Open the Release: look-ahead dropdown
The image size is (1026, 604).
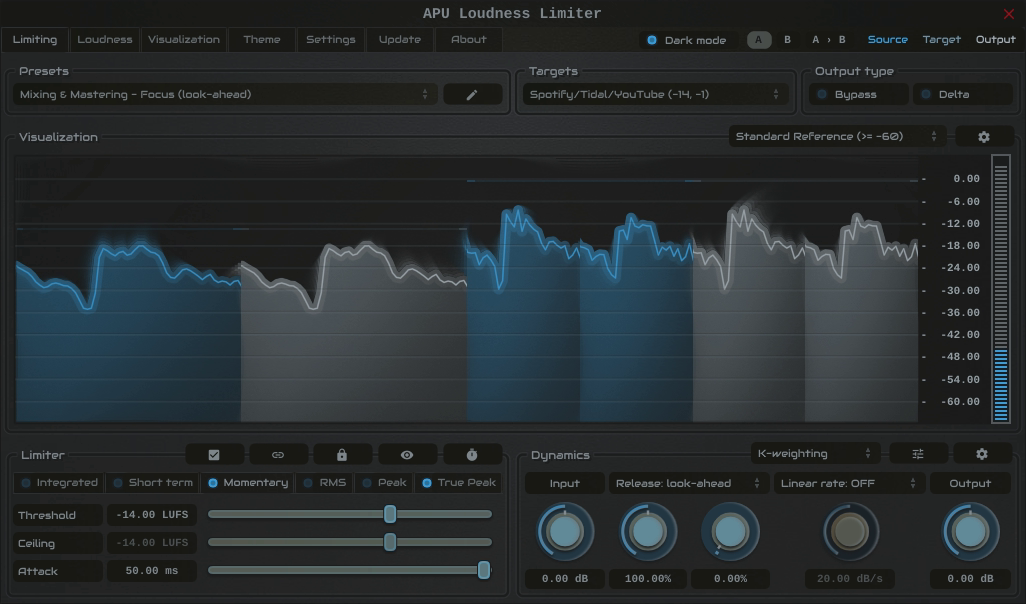coord(688,484)
